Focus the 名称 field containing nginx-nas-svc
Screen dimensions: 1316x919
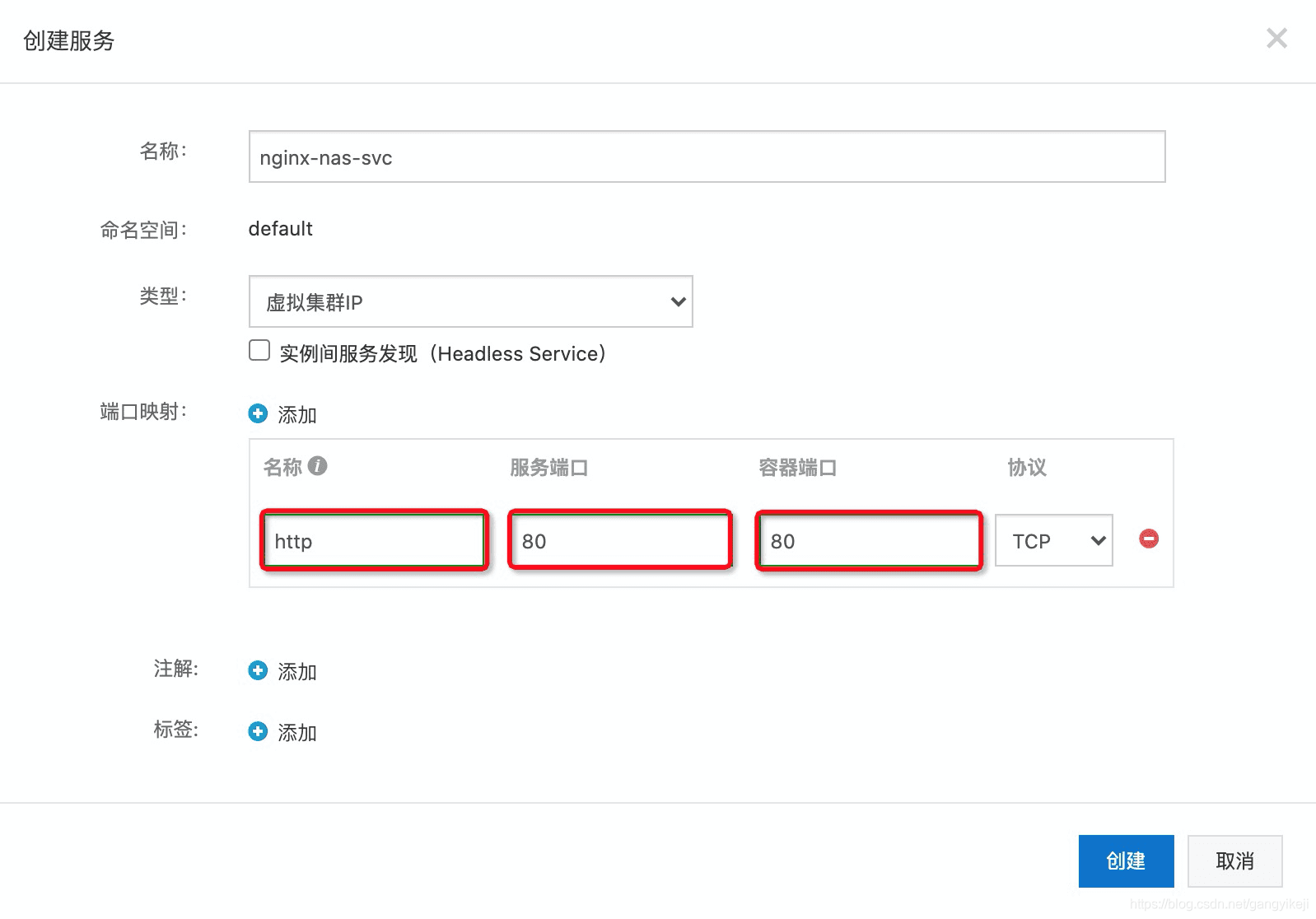tap(707, 156)
